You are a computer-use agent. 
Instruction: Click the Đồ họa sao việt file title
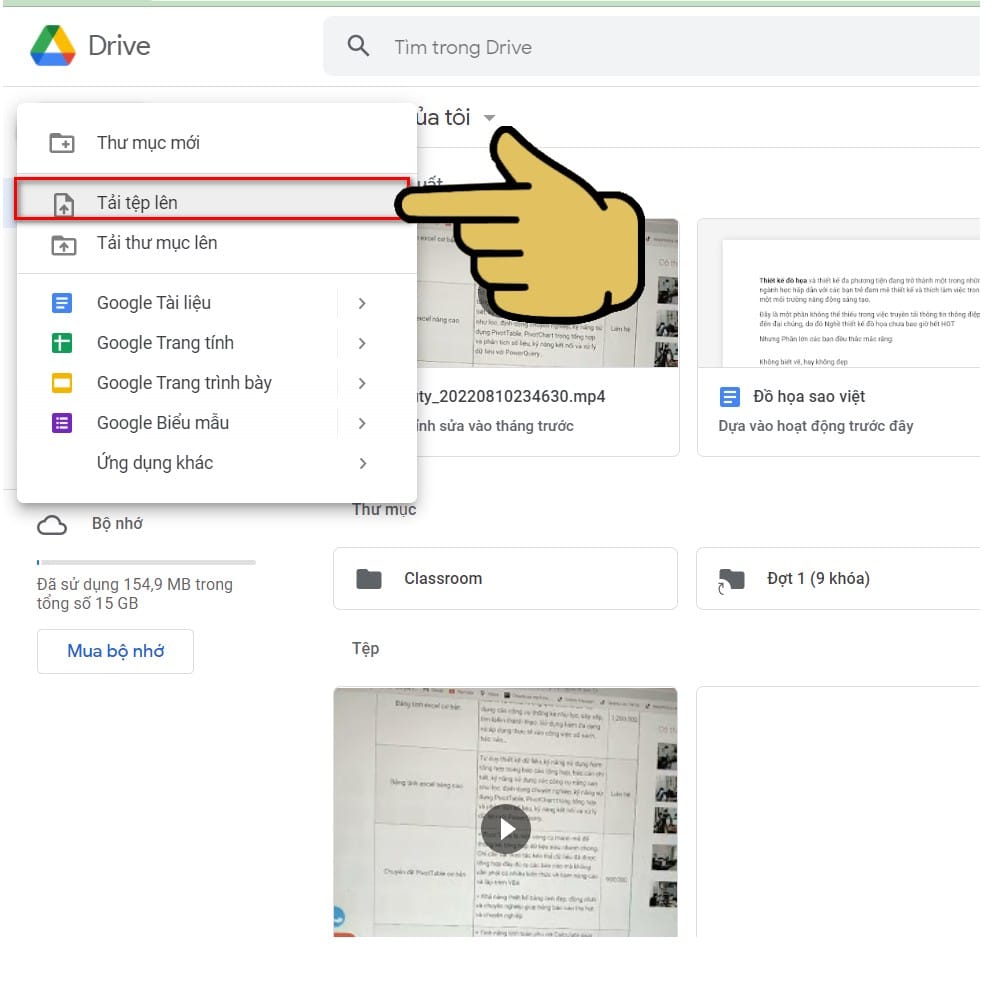point(809,397)
